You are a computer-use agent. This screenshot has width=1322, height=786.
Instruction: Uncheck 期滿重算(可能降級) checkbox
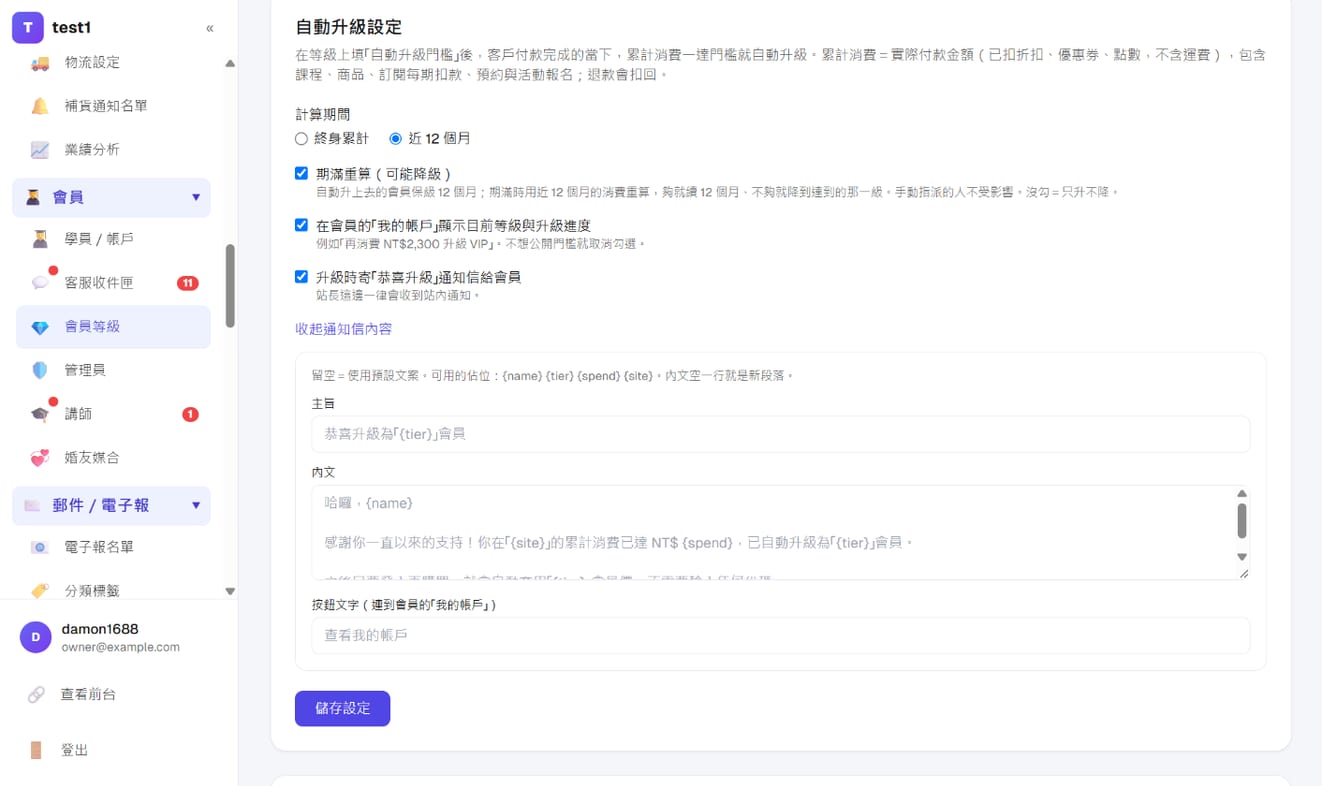[301, 173]
